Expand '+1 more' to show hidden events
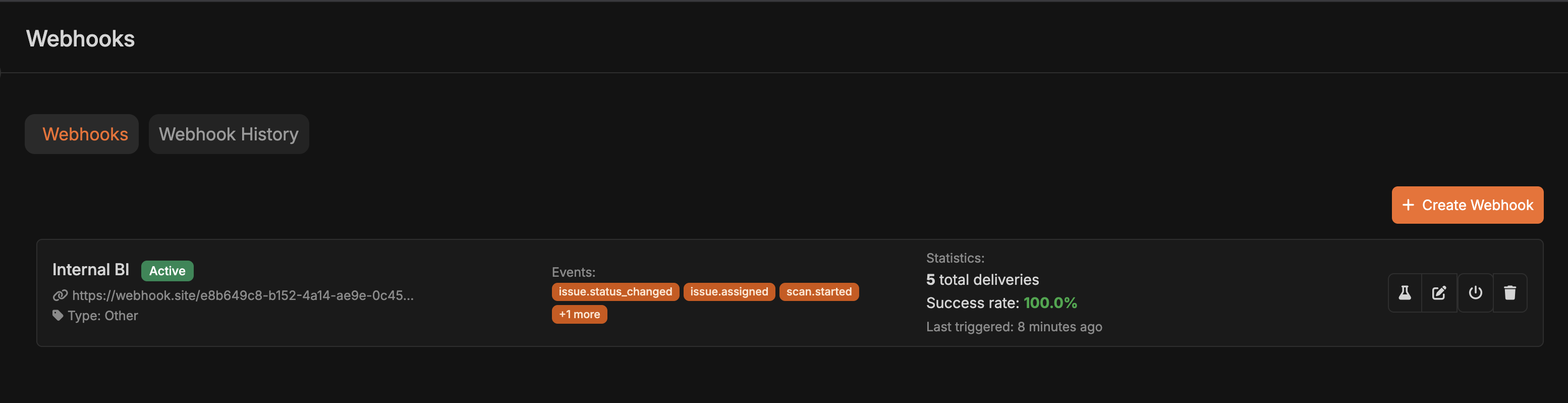The height and width of the screenshot is (403, 1568). point(579,314)
